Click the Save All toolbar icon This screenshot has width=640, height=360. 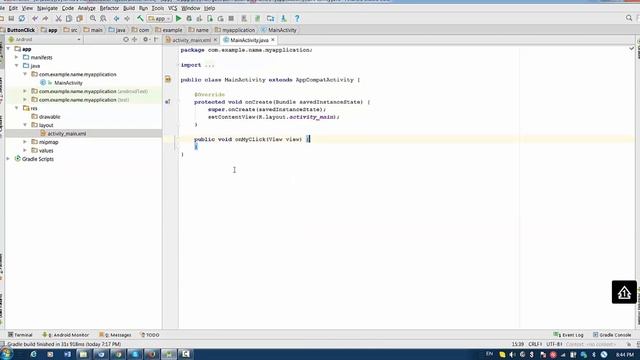click(x=11, y=18)
